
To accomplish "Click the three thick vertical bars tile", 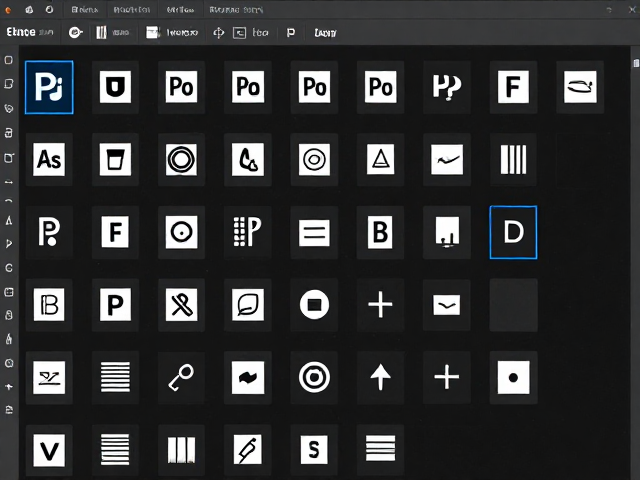I will [x=182, y=450].
